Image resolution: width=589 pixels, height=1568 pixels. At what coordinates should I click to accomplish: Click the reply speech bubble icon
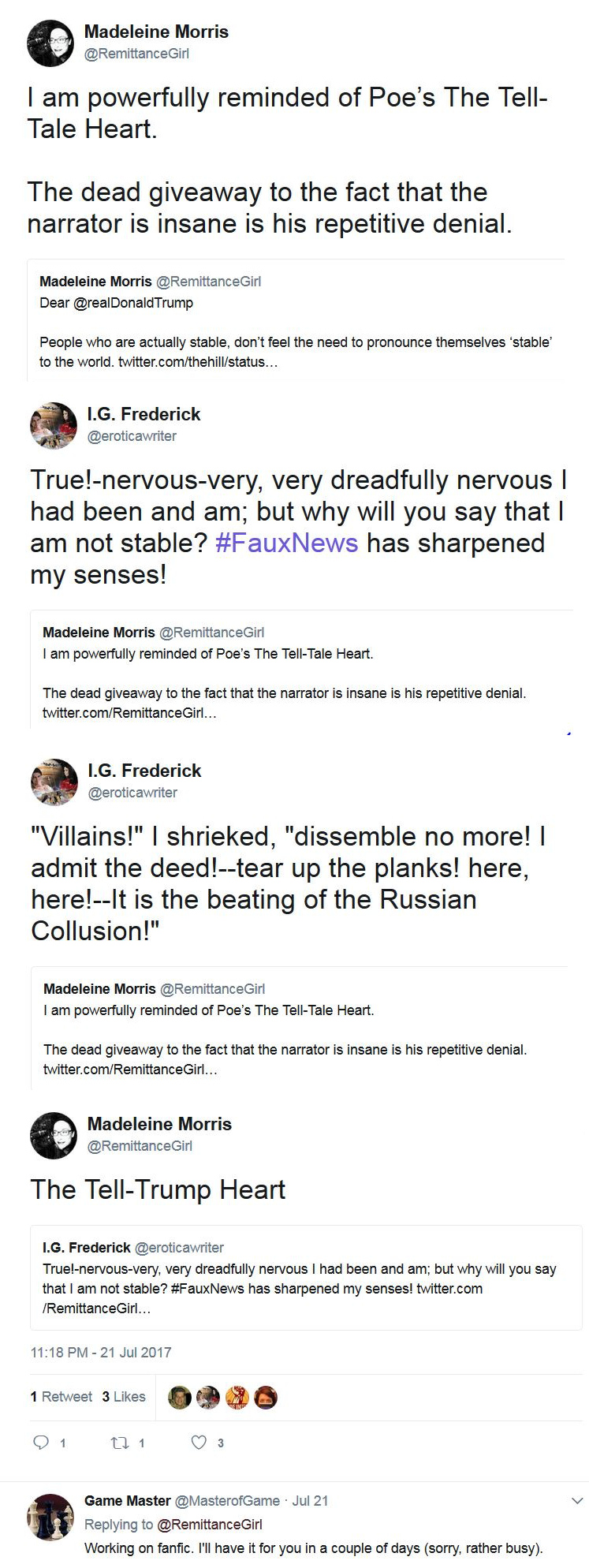41,1443
